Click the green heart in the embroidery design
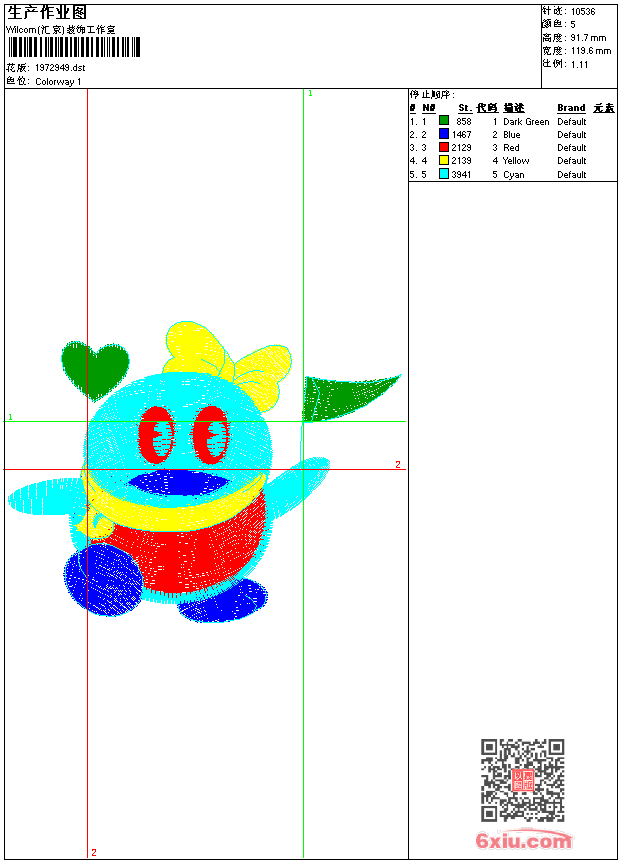Image resolution: width=620 pixels, height=860 pixels. click(95, 371)
